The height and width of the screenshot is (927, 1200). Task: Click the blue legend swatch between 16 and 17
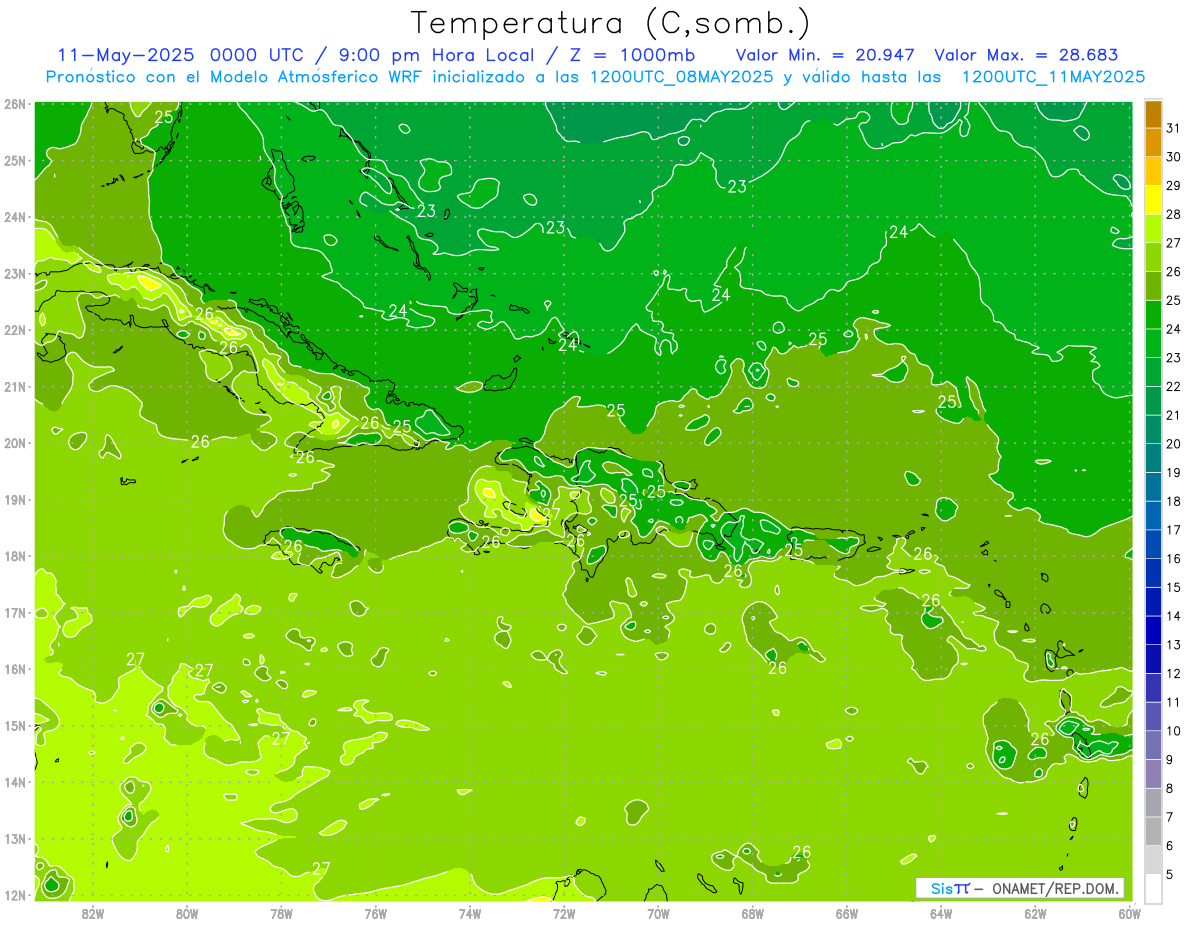pyautogui.click(x=1153, y=544)
